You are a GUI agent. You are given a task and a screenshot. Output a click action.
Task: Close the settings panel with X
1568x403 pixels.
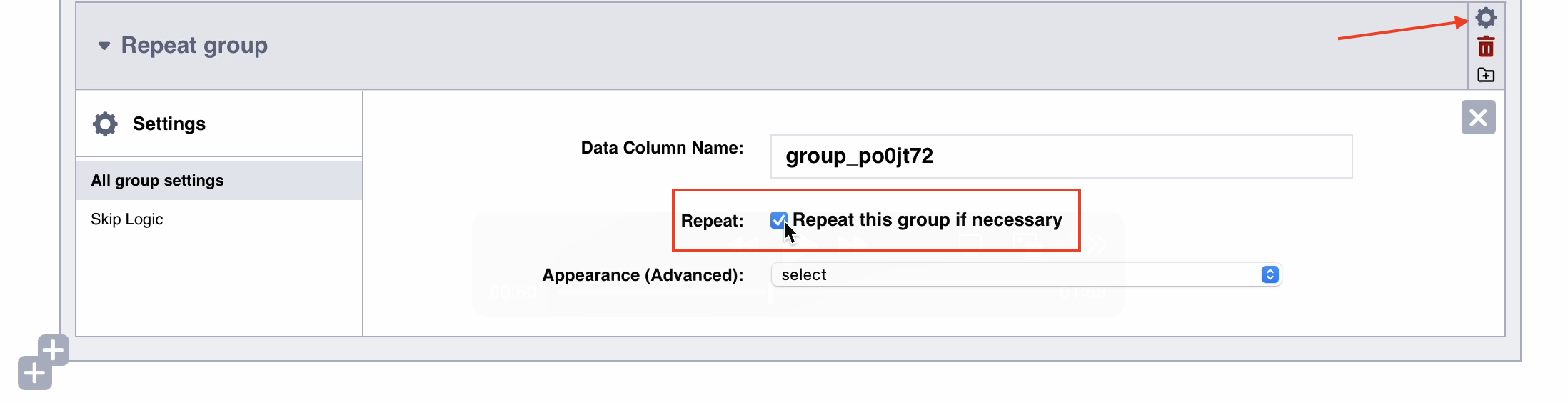coord(1478,117)
